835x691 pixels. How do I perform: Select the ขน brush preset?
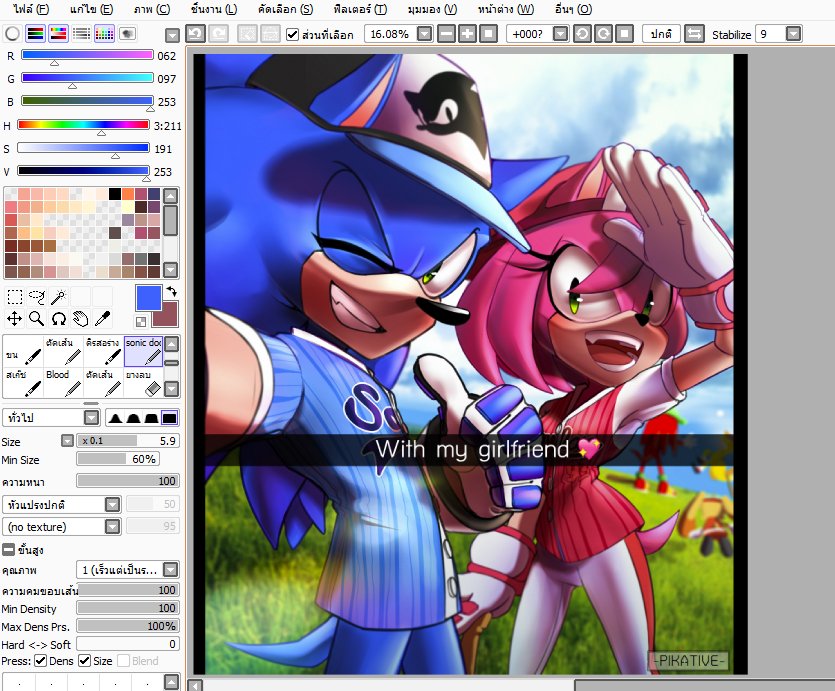pos(23,351)
